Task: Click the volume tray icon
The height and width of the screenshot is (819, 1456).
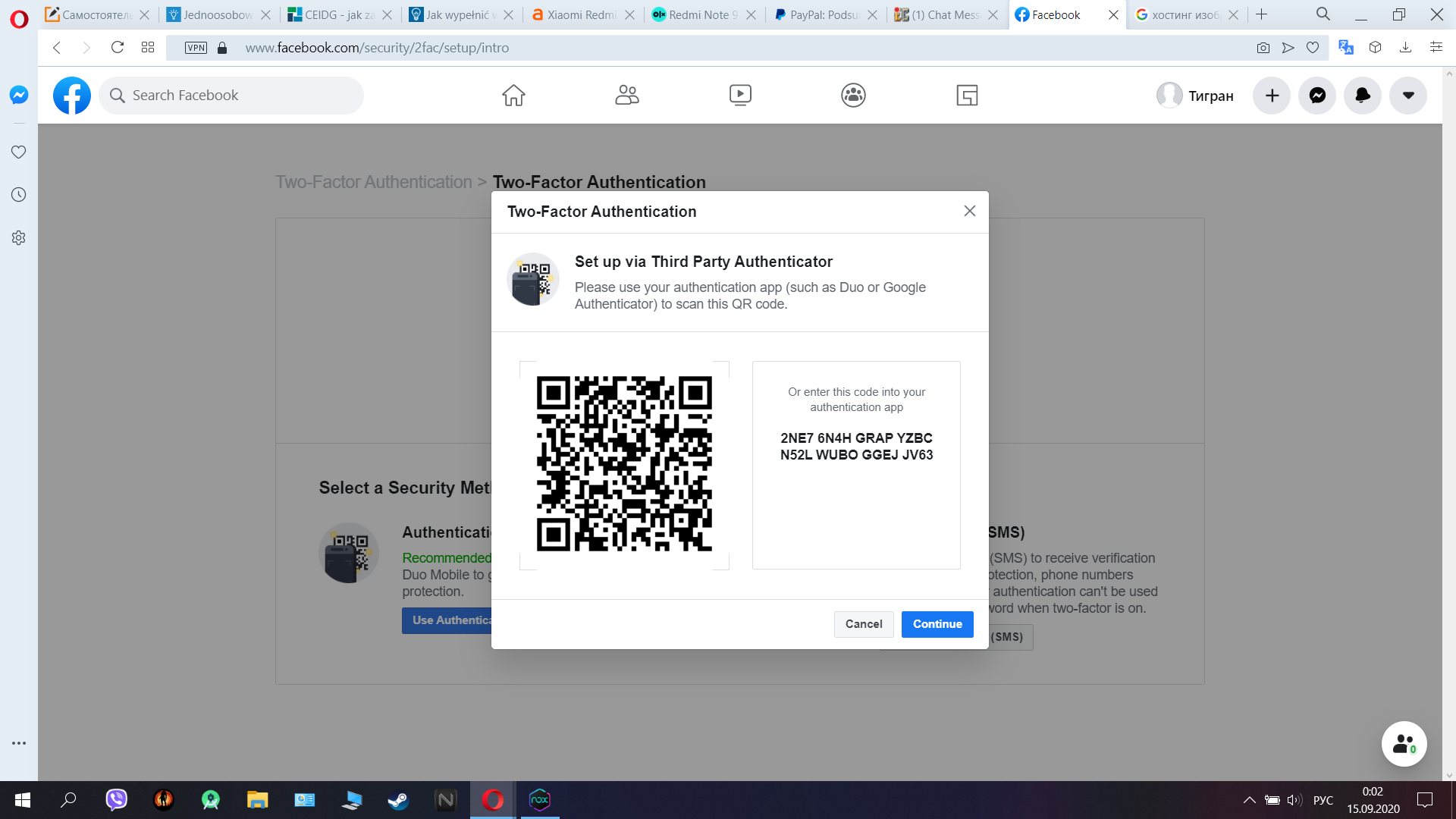Action: pos(1294,800)
